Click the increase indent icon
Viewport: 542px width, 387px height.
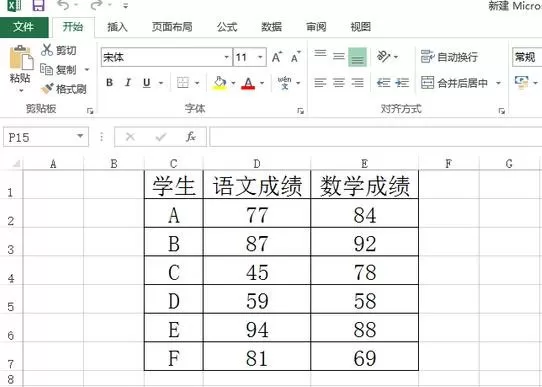tap(402, 83)
